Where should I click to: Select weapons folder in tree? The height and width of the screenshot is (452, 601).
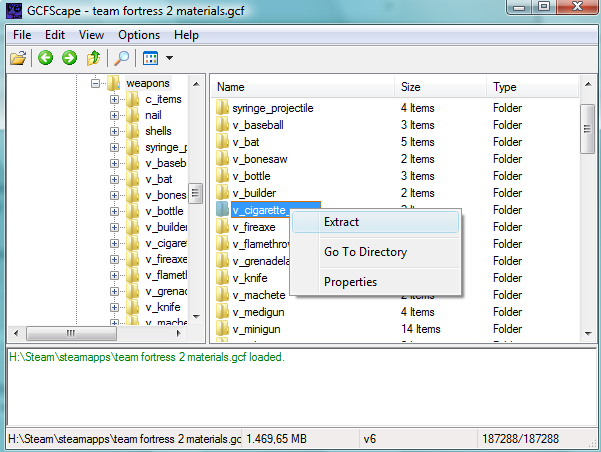pos(148,83)
